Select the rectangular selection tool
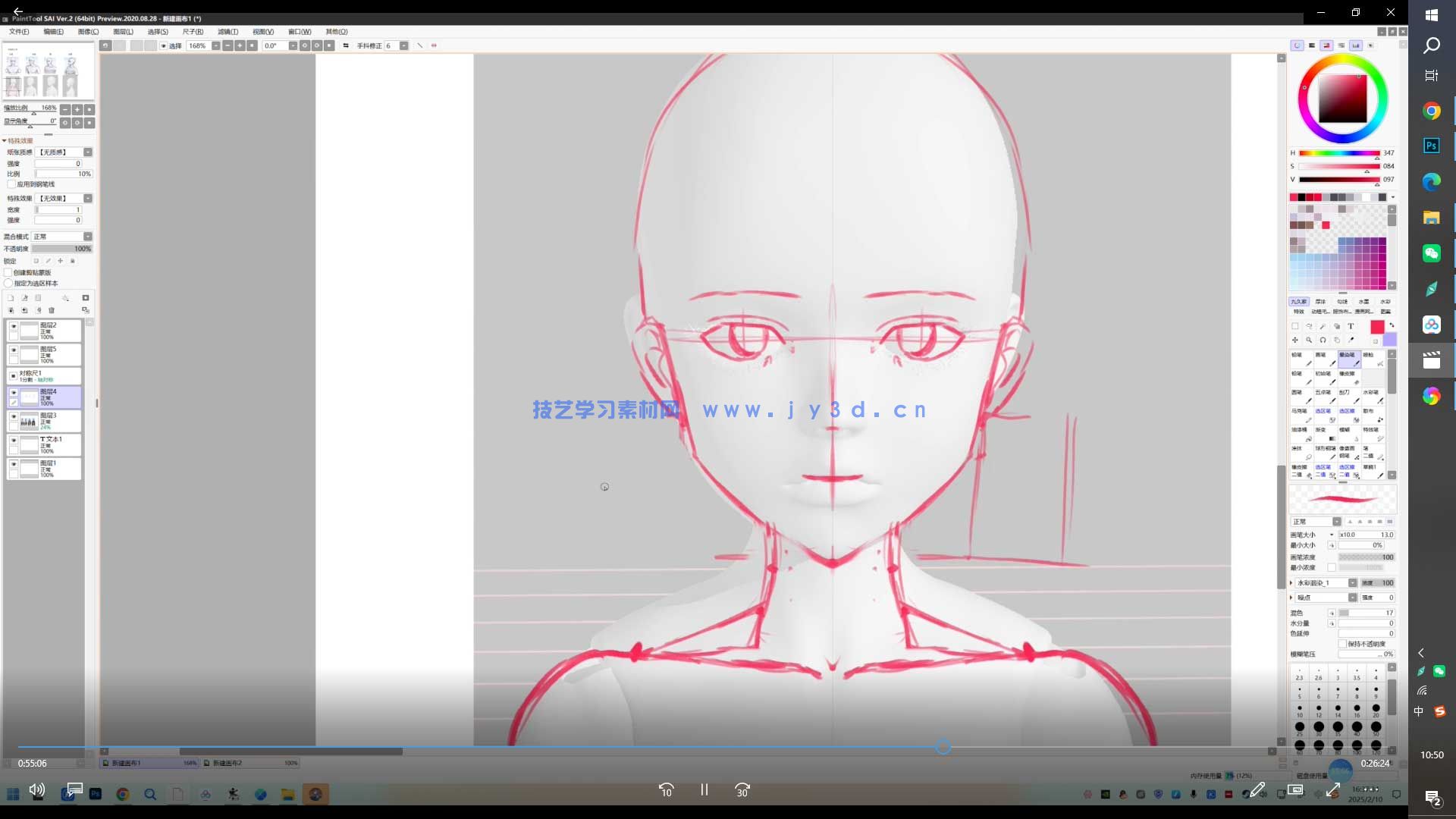 [x=1295, y=327]
